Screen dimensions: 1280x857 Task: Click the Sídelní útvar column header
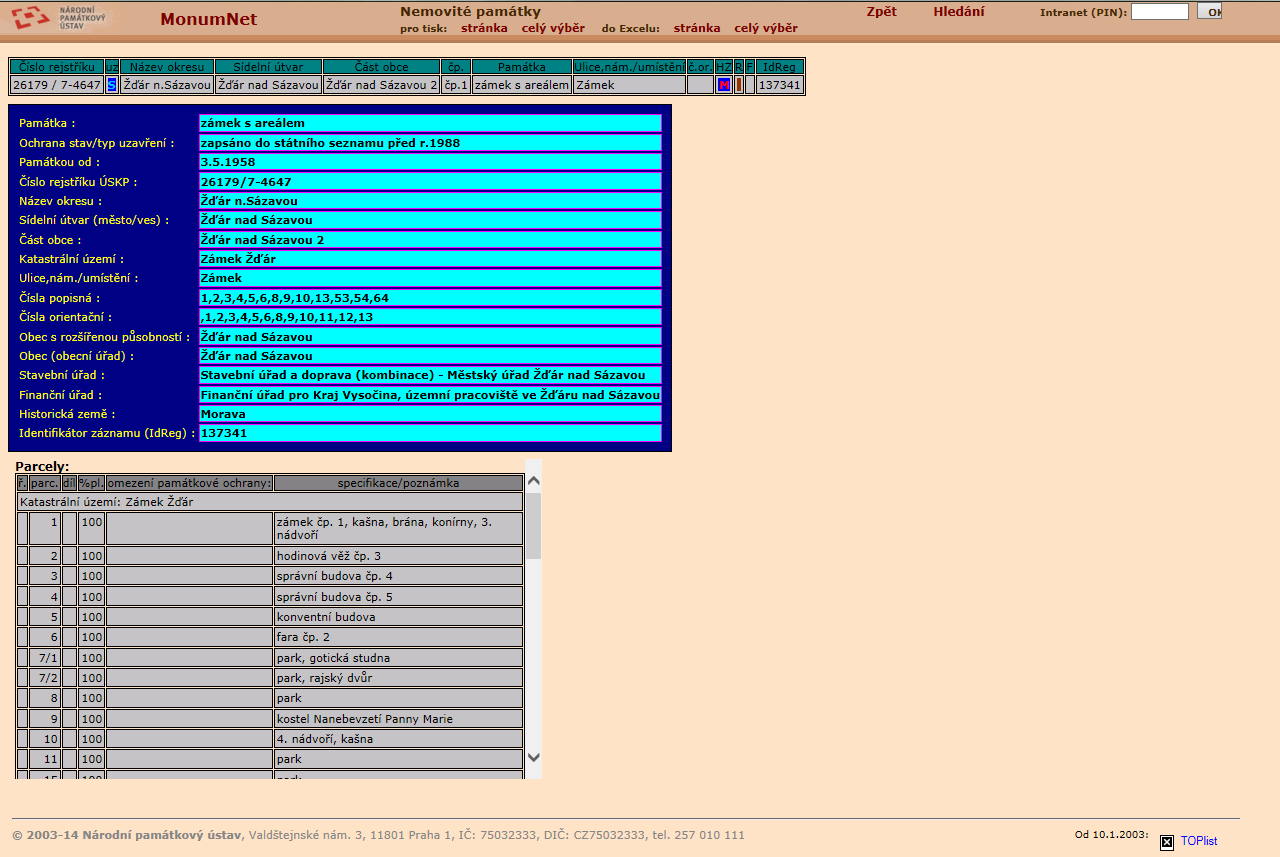[x=268, y=67]
